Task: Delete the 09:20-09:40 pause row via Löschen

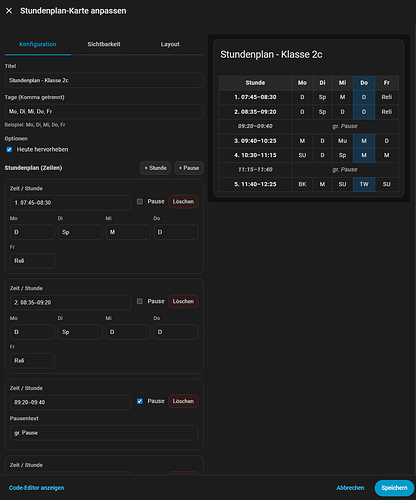Action: 183,401
